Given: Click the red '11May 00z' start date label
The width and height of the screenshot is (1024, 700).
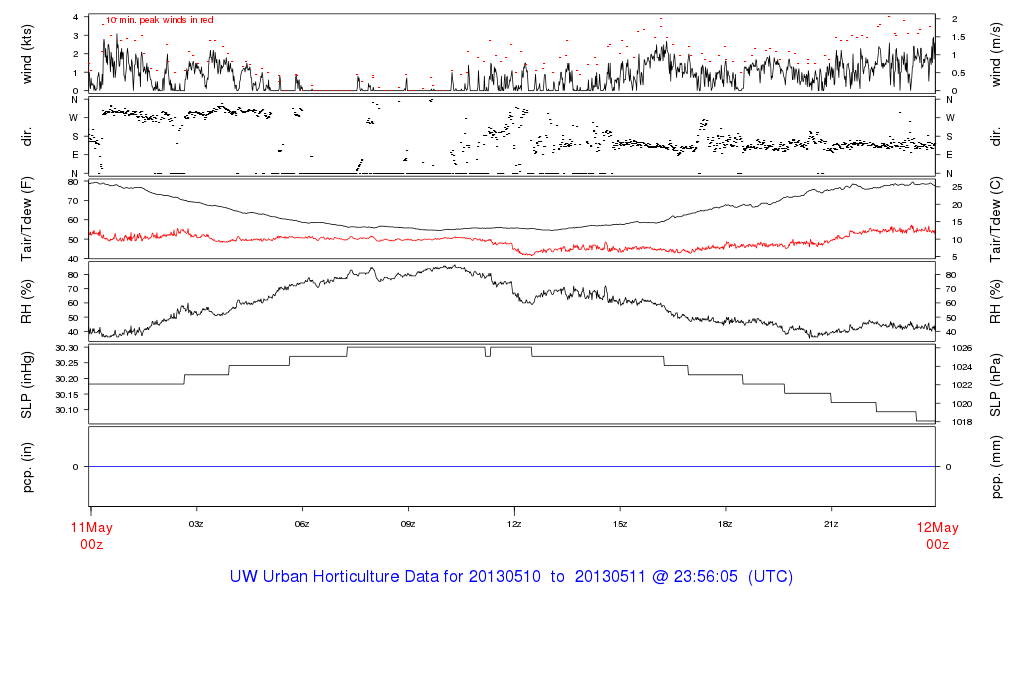Looking at the screenshot, I should click(x=91, y=535).
